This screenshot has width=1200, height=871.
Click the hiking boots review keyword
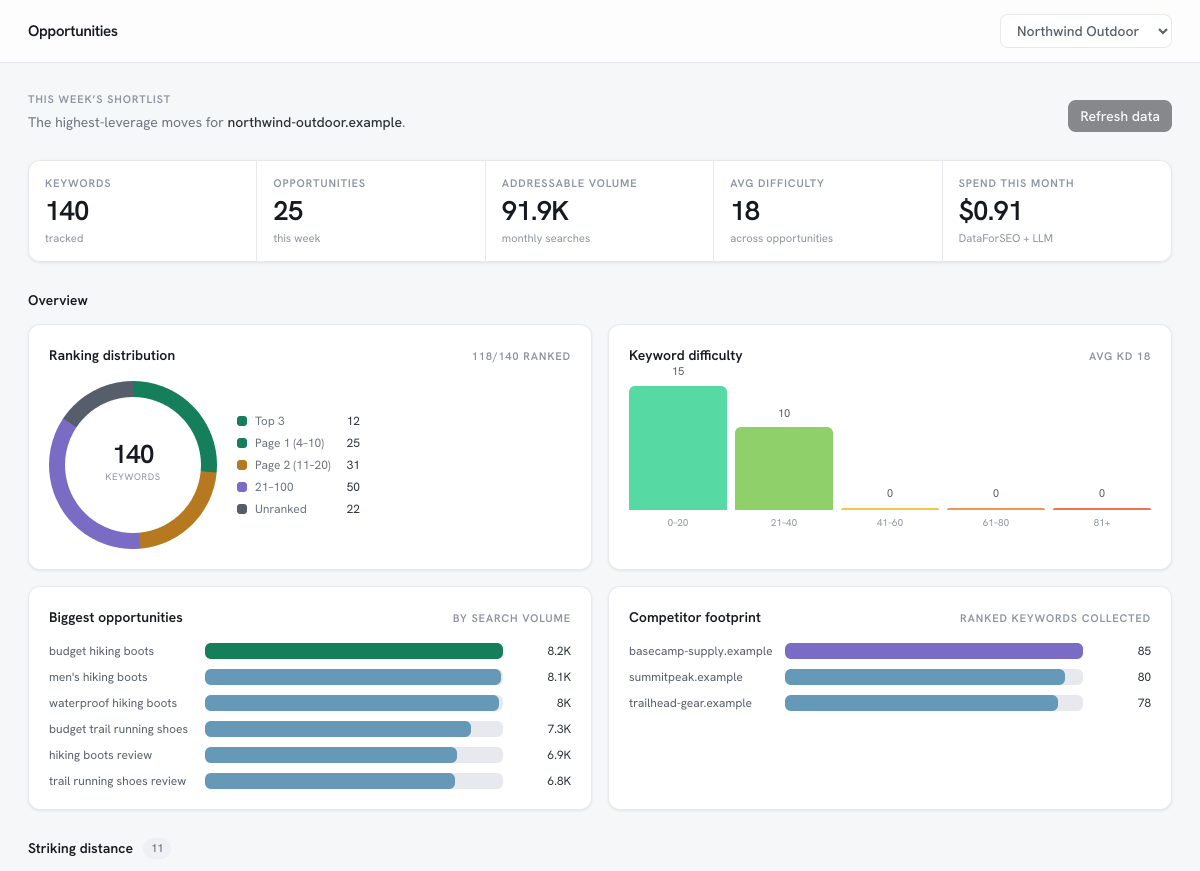tap(101, 755)
